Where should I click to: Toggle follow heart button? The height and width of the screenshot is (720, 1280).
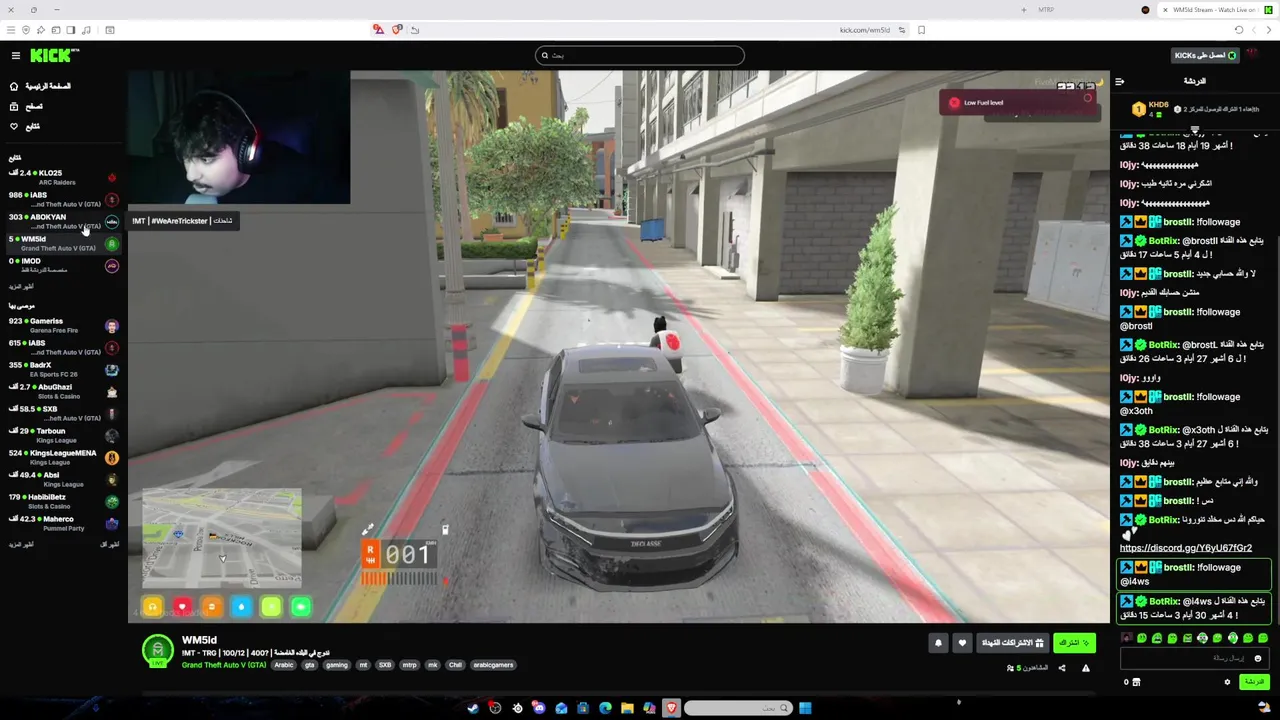click(x=962, y=643)
